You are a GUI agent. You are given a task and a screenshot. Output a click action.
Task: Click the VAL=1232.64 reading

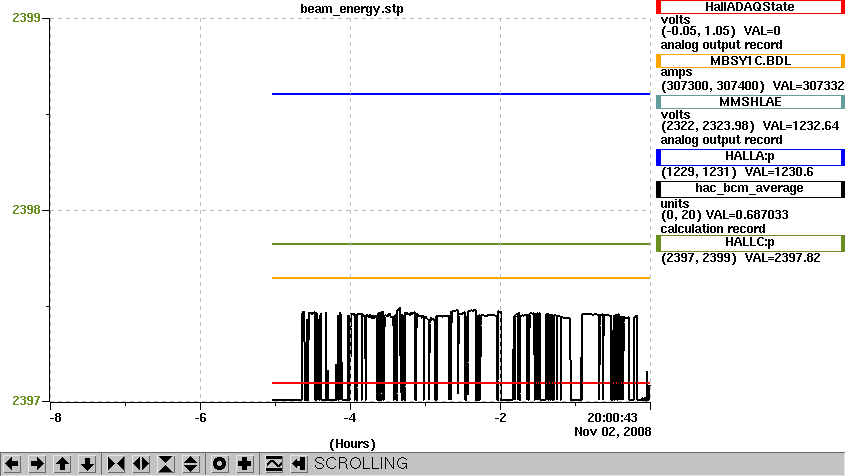pos(801,126)
